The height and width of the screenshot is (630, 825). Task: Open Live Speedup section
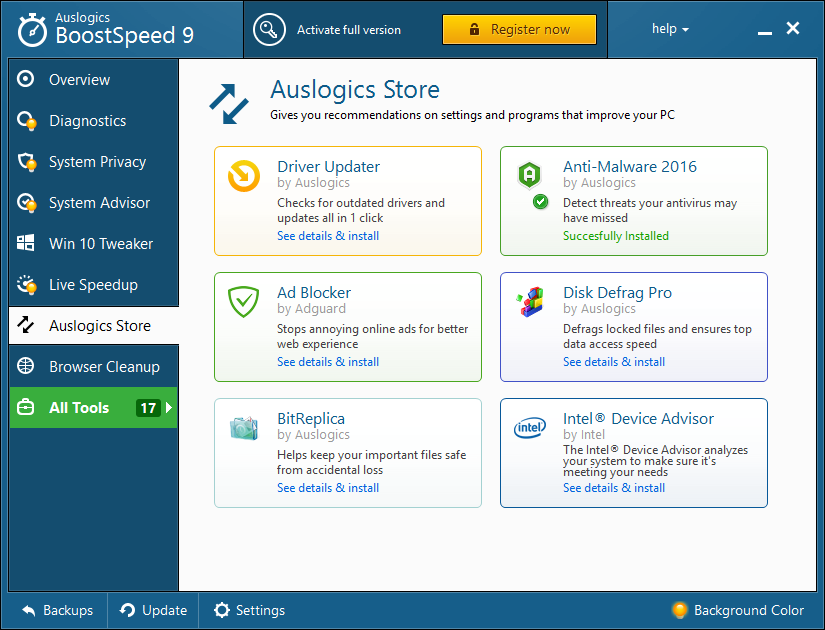[94, 285]
